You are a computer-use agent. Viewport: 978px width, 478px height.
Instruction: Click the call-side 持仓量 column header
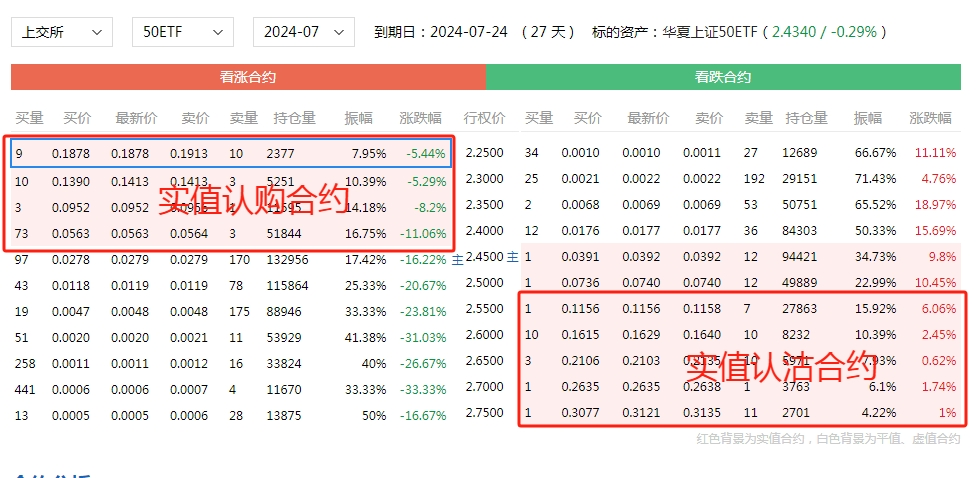[294, 117]
